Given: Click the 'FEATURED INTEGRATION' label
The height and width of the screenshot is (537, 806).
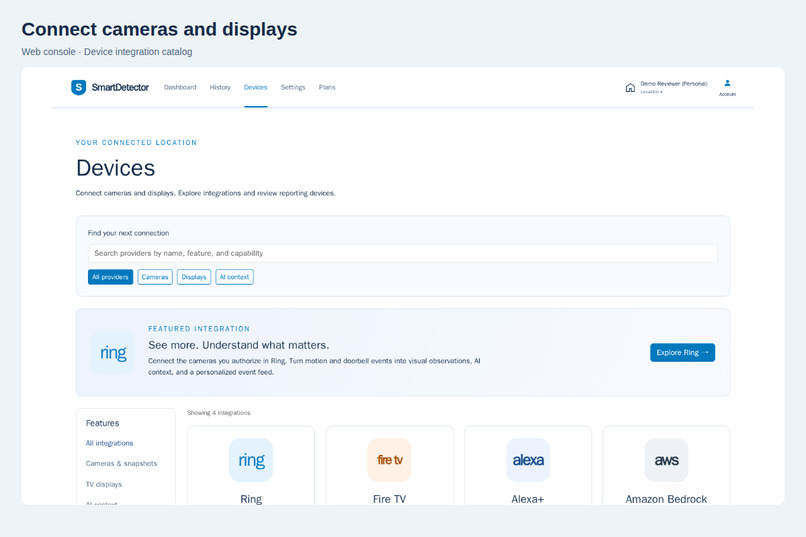Looking at the screenshot, I should (199, 328).
